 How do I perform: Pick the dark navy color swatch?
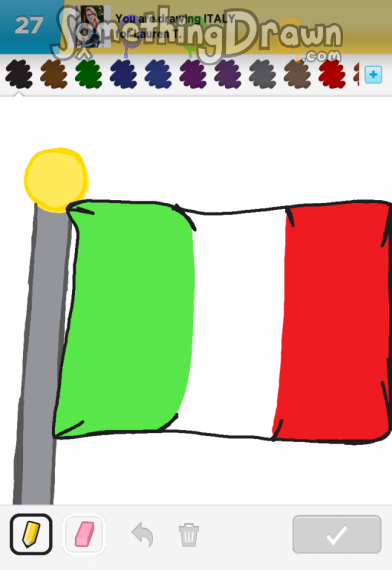(124, 75)
